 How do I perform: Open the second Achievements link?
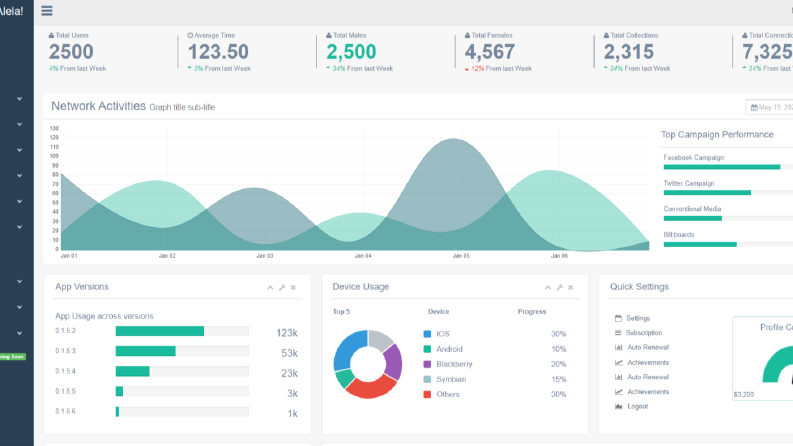pyautogui.click(x=648, y=392)
